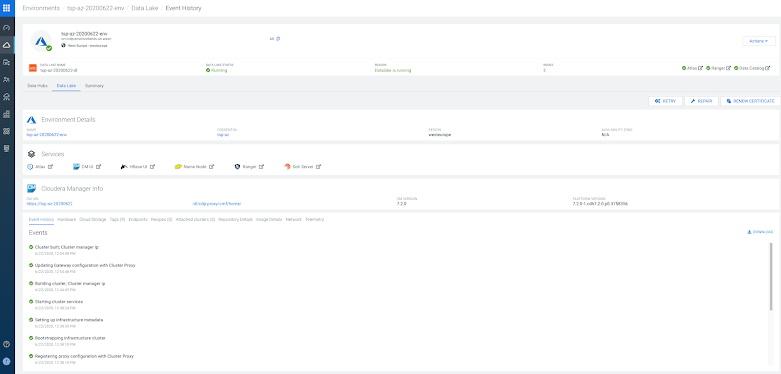Image resolution: width=781 pixels, height=374 pixels.
Task: Open the Solr Server service icon
Action: point(287,167)
